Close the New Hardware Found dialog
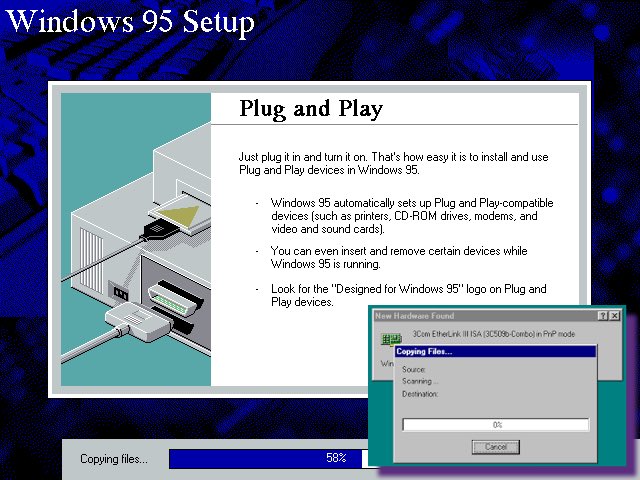The image size is (640, 480). 615,316
